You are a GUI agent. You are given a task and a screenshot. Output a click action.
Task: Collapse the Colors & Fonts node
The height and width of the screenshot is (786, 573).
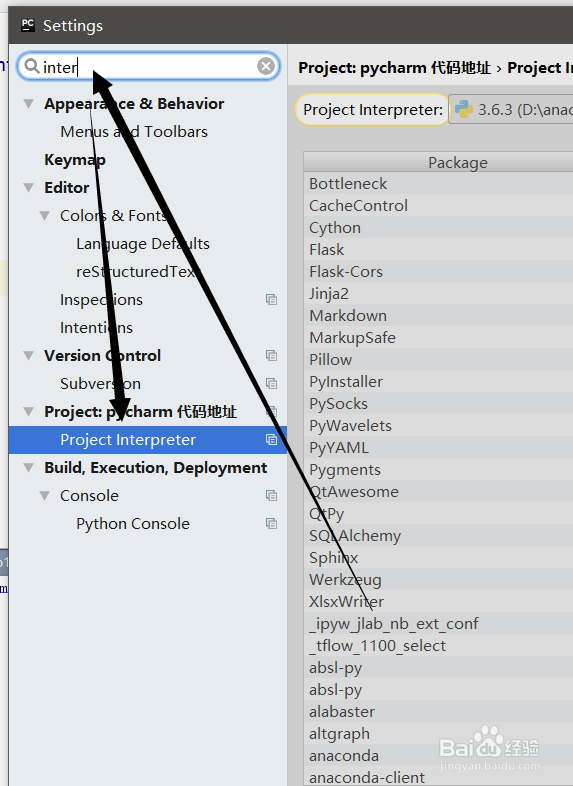coord(45,216)
